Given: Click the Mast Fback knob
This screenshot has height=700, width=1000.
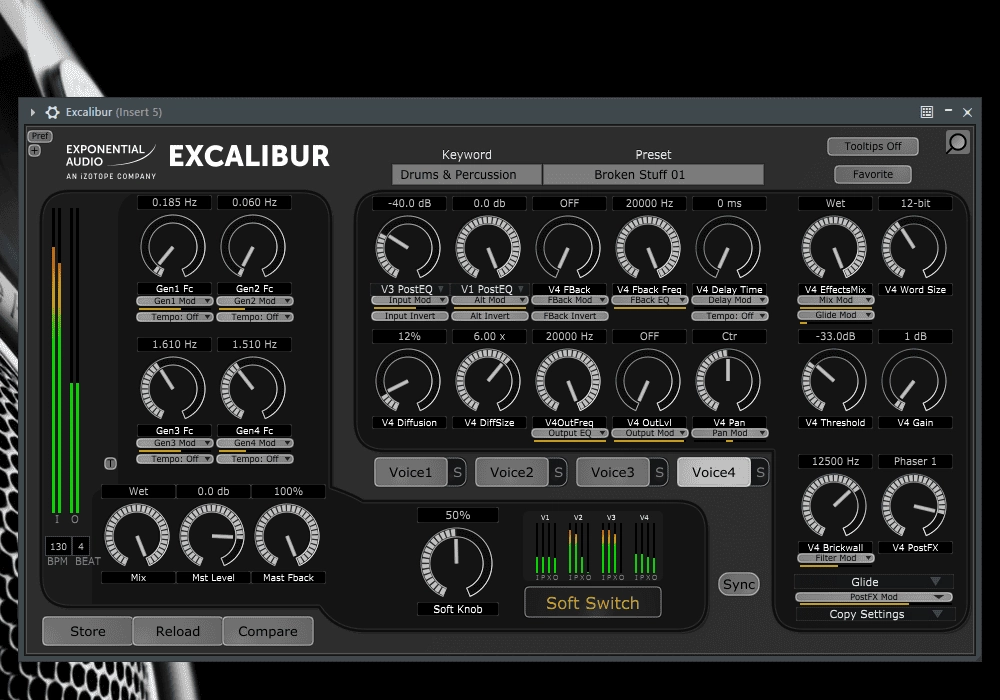Looking at the screenshot, I should 288,536.
